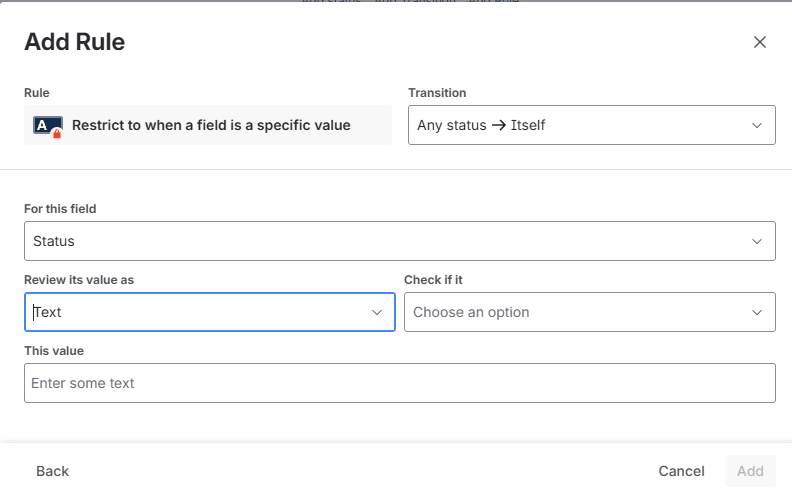Focus the 'This value' text field
Image resolution: width=792 pixels, height=497 pixels.
pos(400,383)
